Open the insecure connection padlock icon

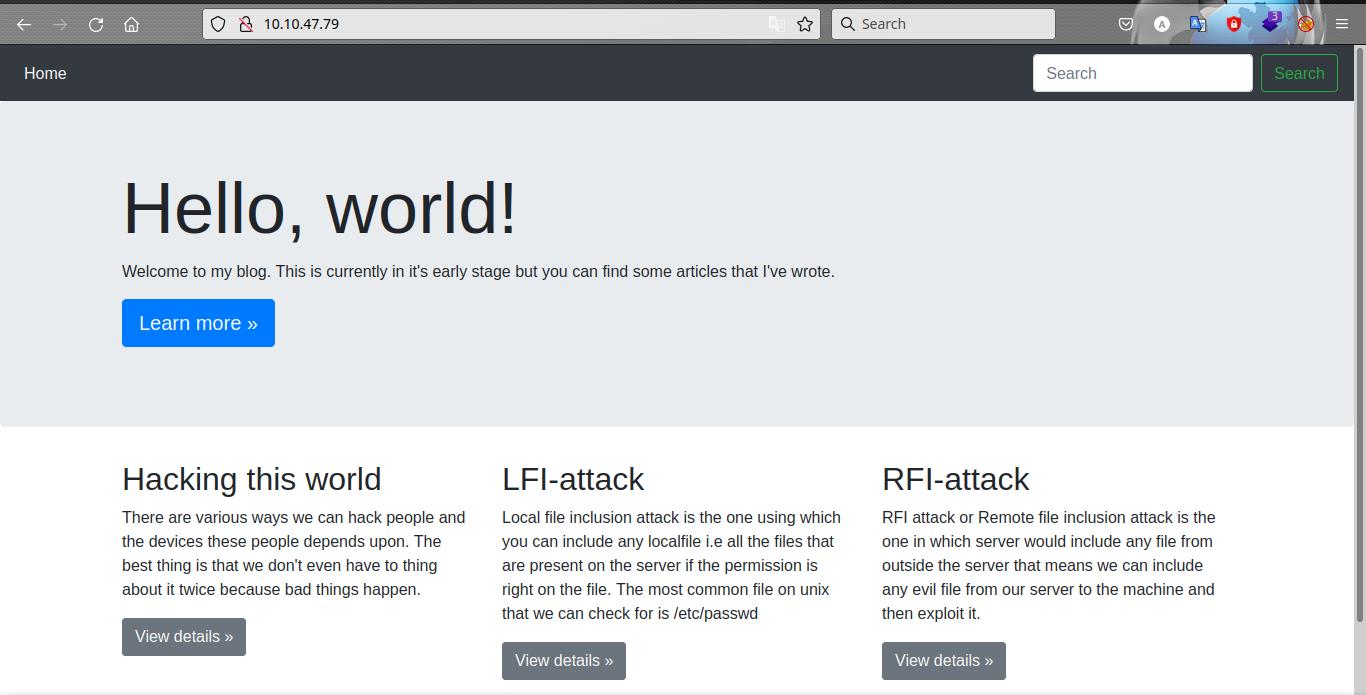(245, 24)
